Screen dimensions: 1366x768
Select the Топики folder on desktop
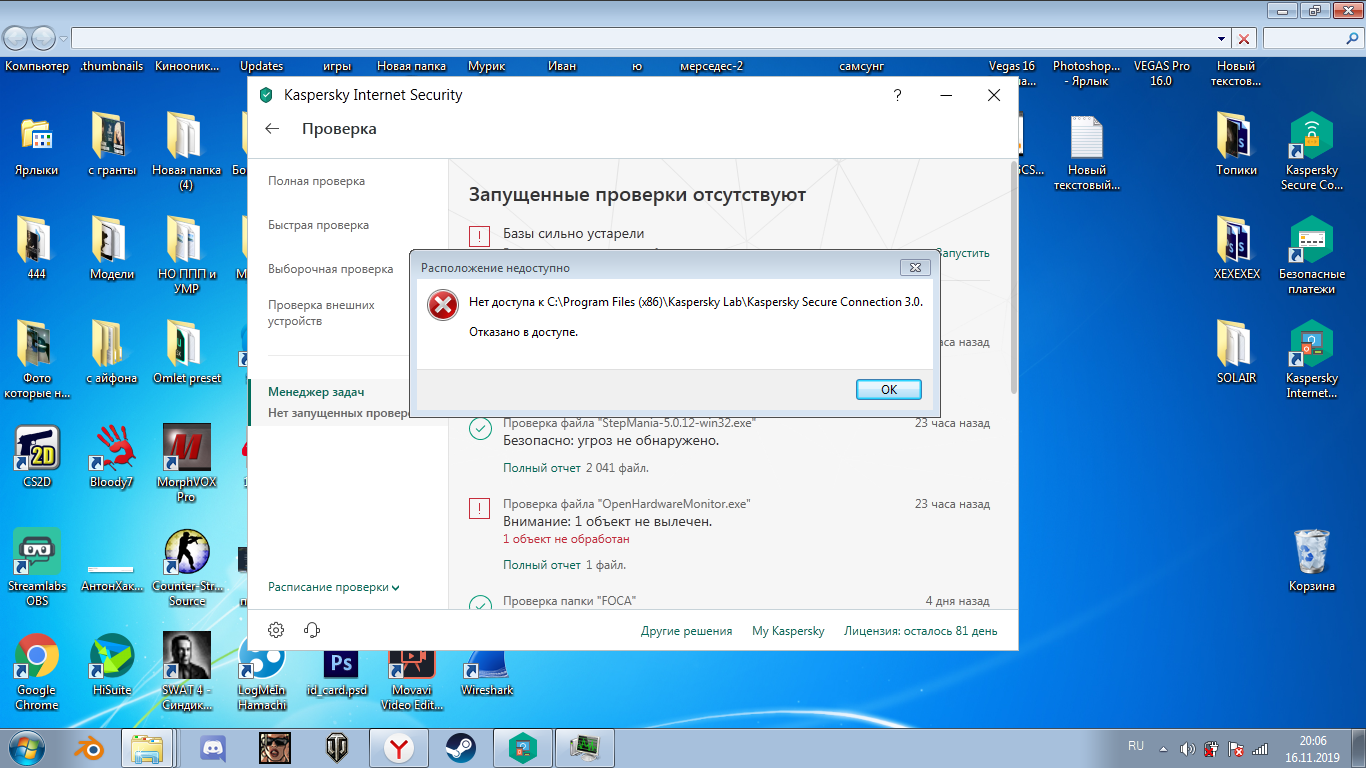pos(1237,145)
